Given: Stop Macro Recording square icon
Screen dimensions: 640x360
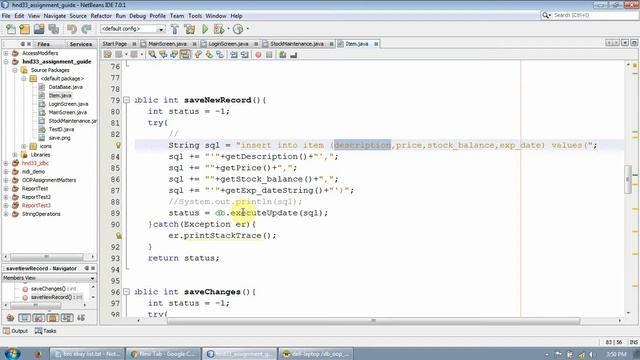Looking at the screenshot, I should click(269, 55).
